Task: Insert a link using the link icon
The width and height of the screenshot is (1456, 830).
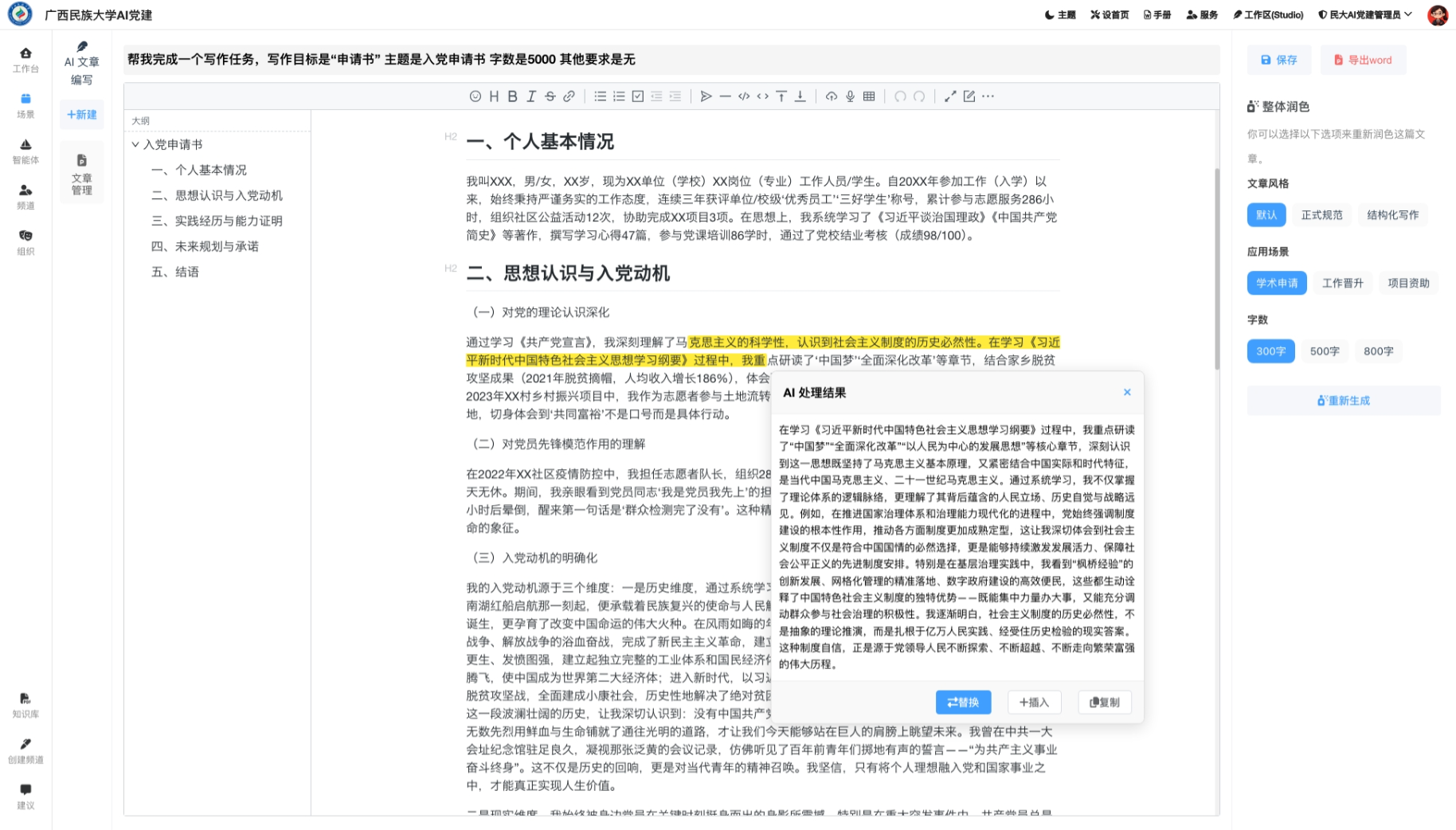Action: coord(569,96)
